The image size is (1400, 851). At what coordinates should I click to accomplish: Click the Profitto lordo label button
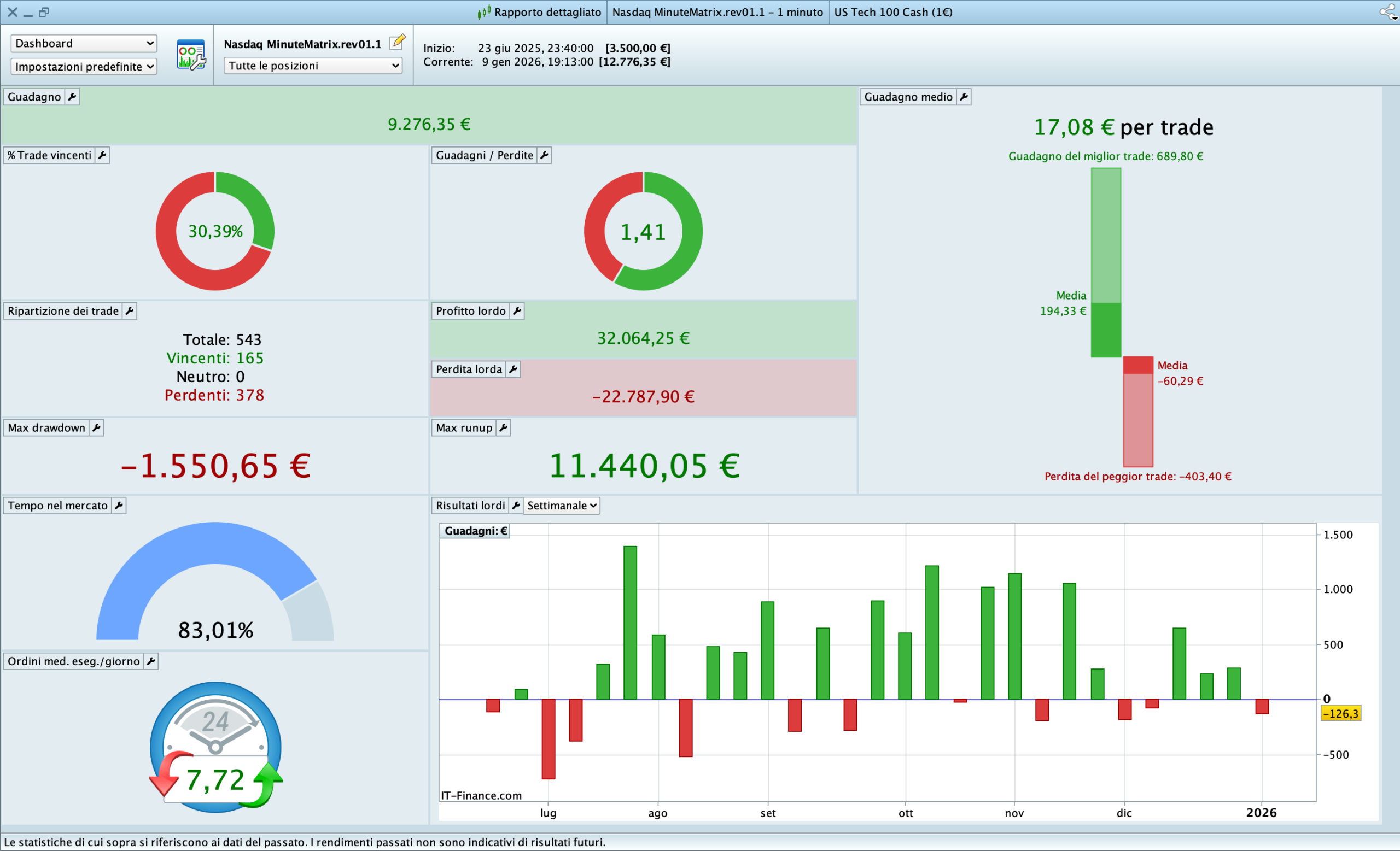pos(470,311)
